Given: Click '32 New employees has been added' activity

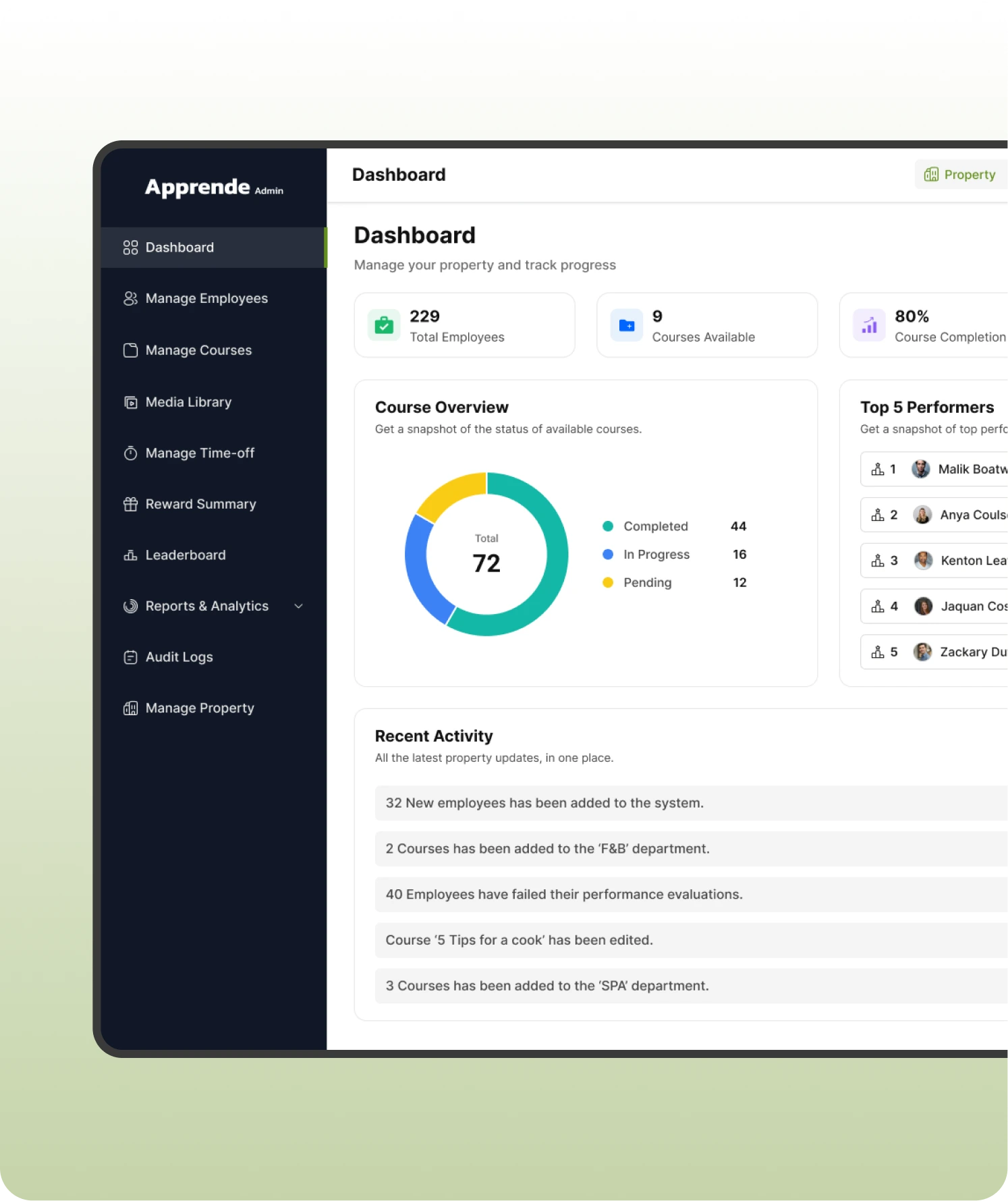Looking at the screenshot, I should 691,803.
